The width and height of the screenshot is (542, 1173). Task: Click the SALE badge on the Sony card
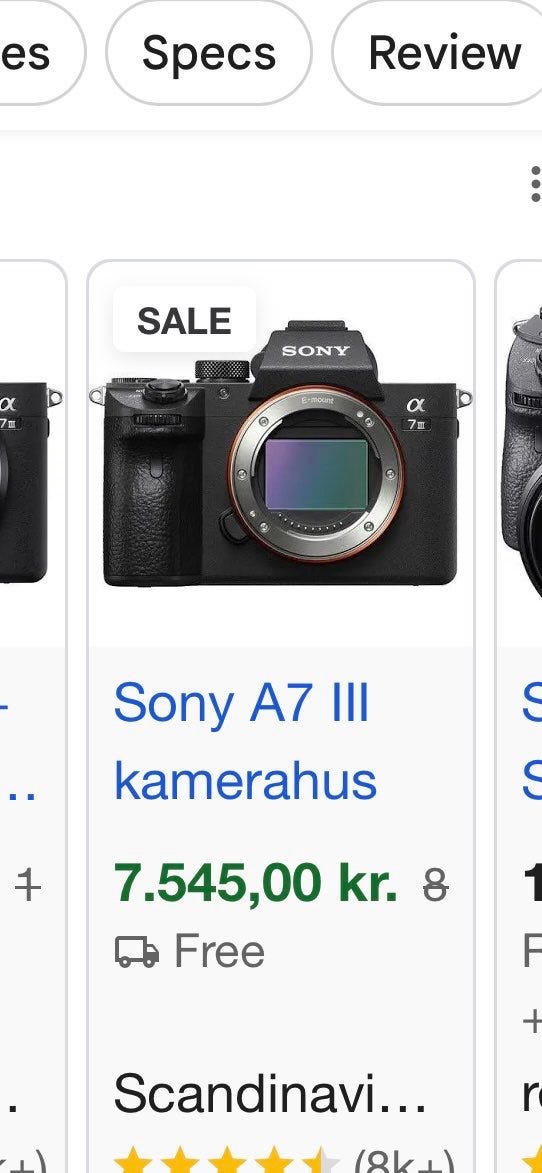(184, 320)
